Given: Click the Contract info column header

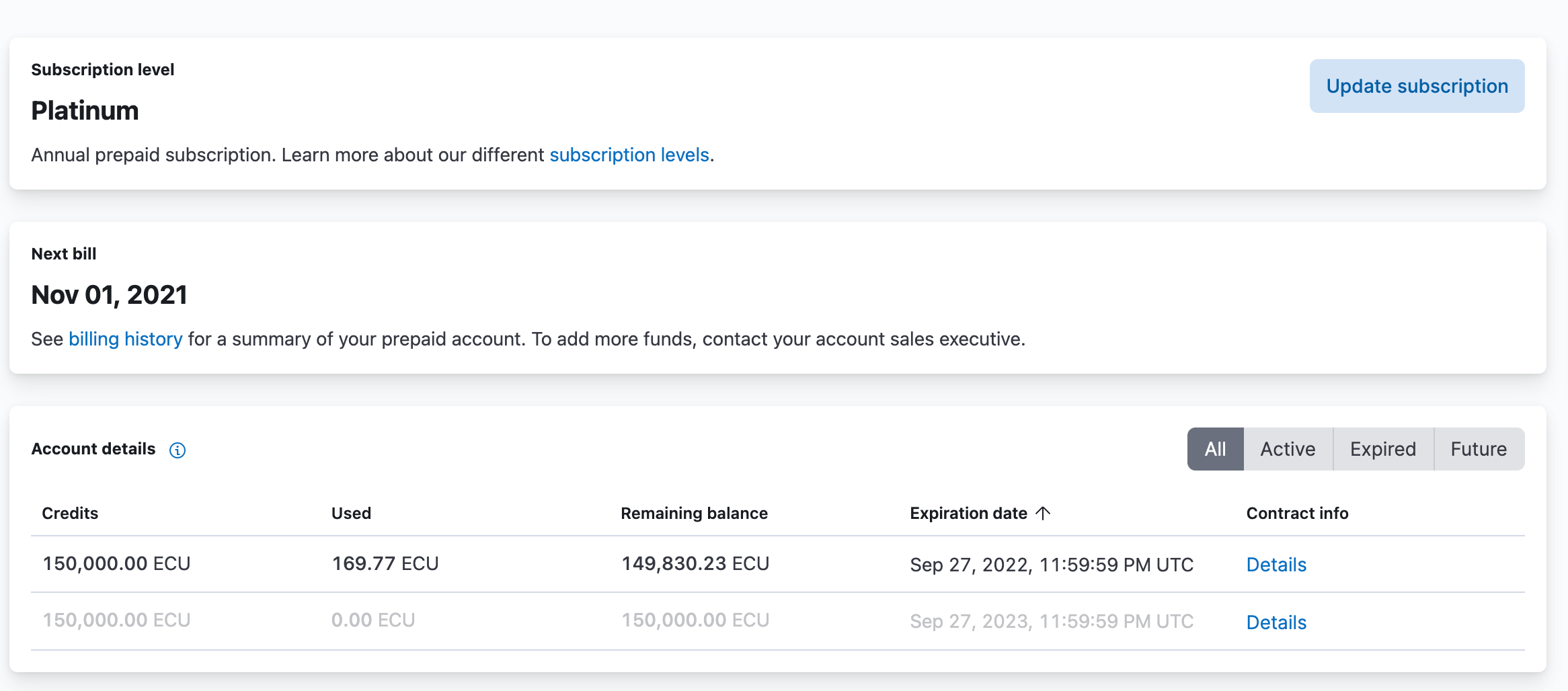Looking at the screenshot, I should click(x=1297, y=514).
